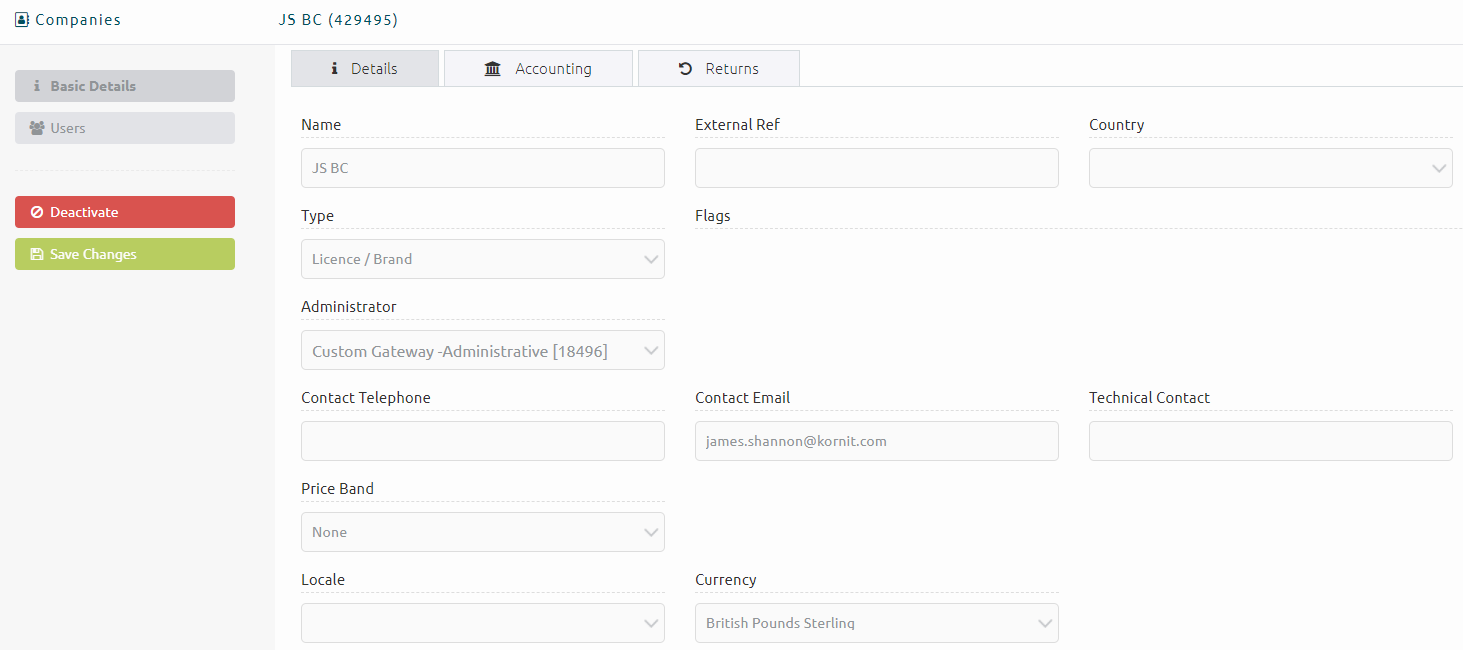Image resolution: width=1463 pixels, height=650 pixels.
Task: Click the External Ref label
Action: coord(738,125)
